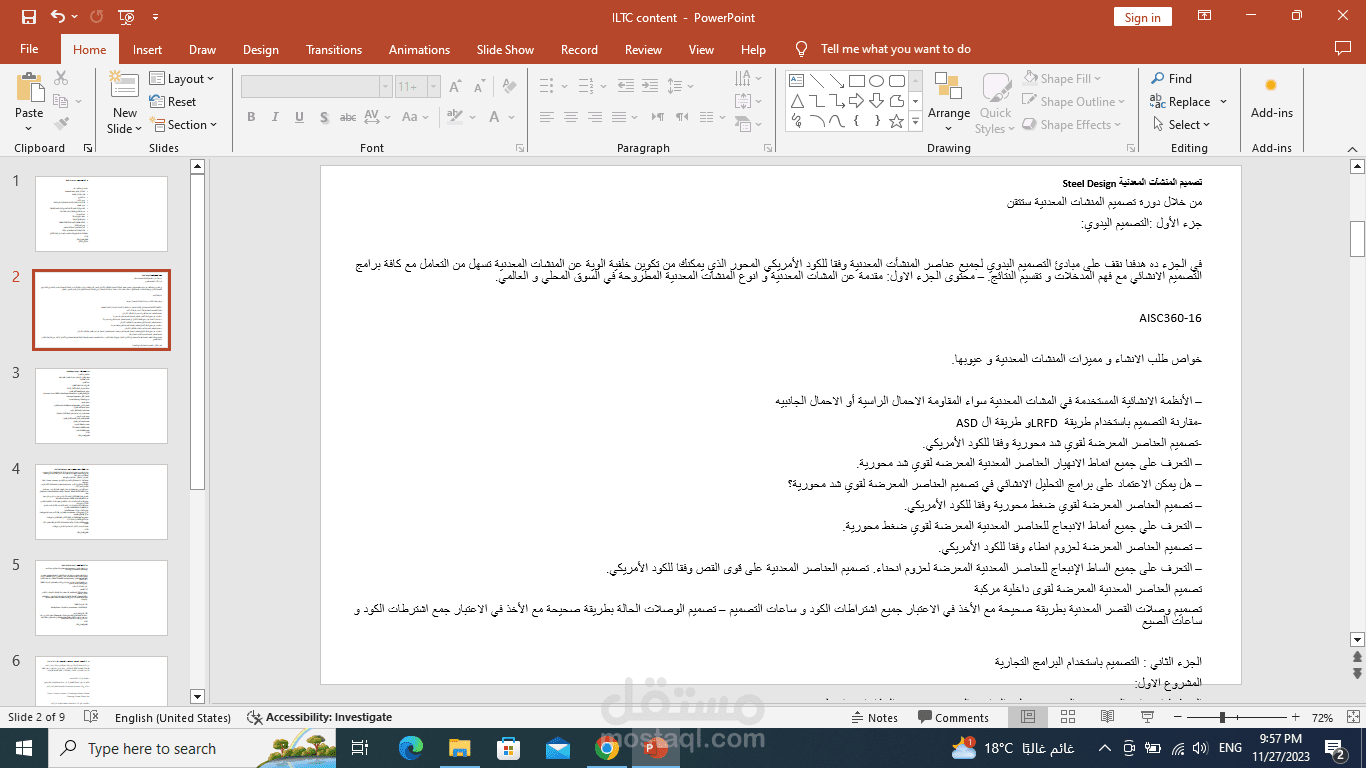This screenshot has width=1366, height=768.
Task: Open the File tab
Action: (x=29, y=49)
